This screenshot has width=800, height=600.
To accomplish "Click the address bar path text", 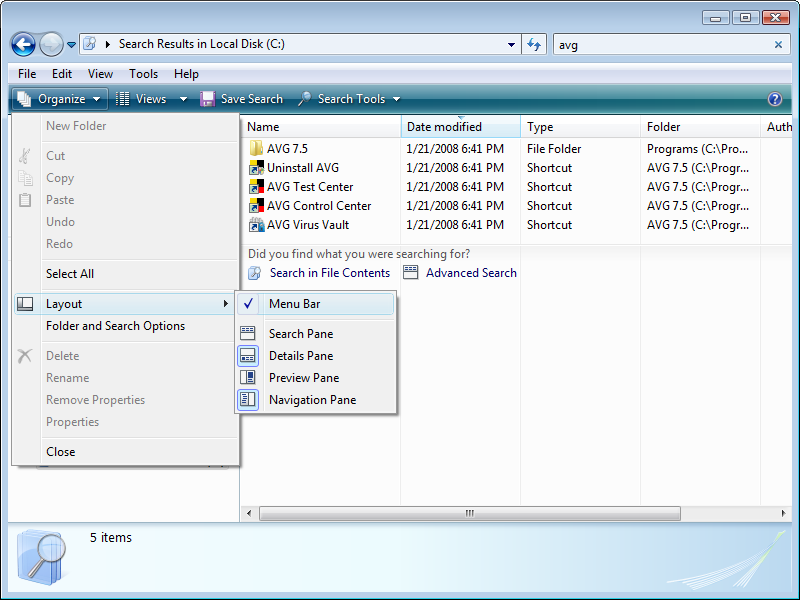I will (x=202, y=44).
